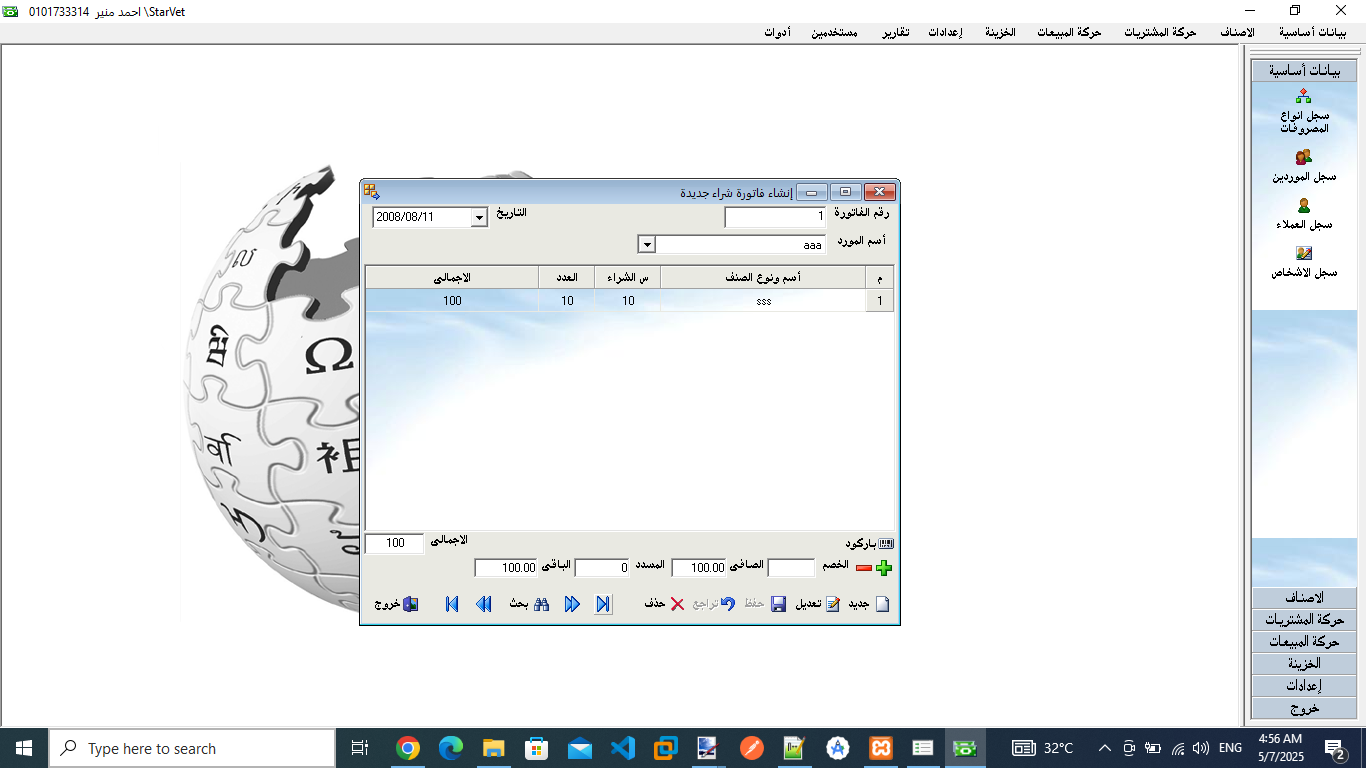Open customers register (سجل العملاء) icon
The image size is (1366, 768).
tap(1303, 206)
